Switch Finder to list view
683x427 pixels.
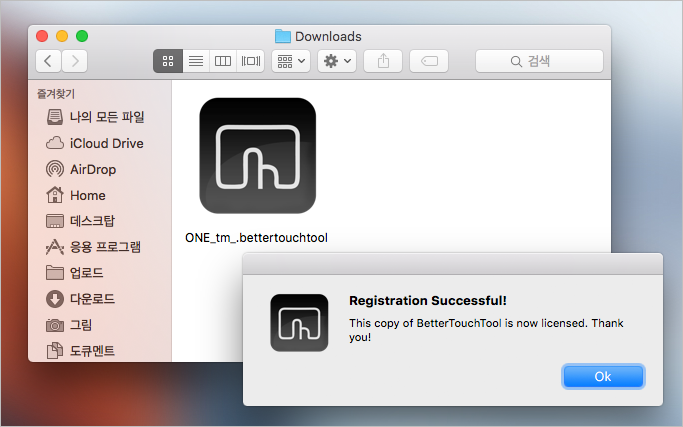click(196, 61)
